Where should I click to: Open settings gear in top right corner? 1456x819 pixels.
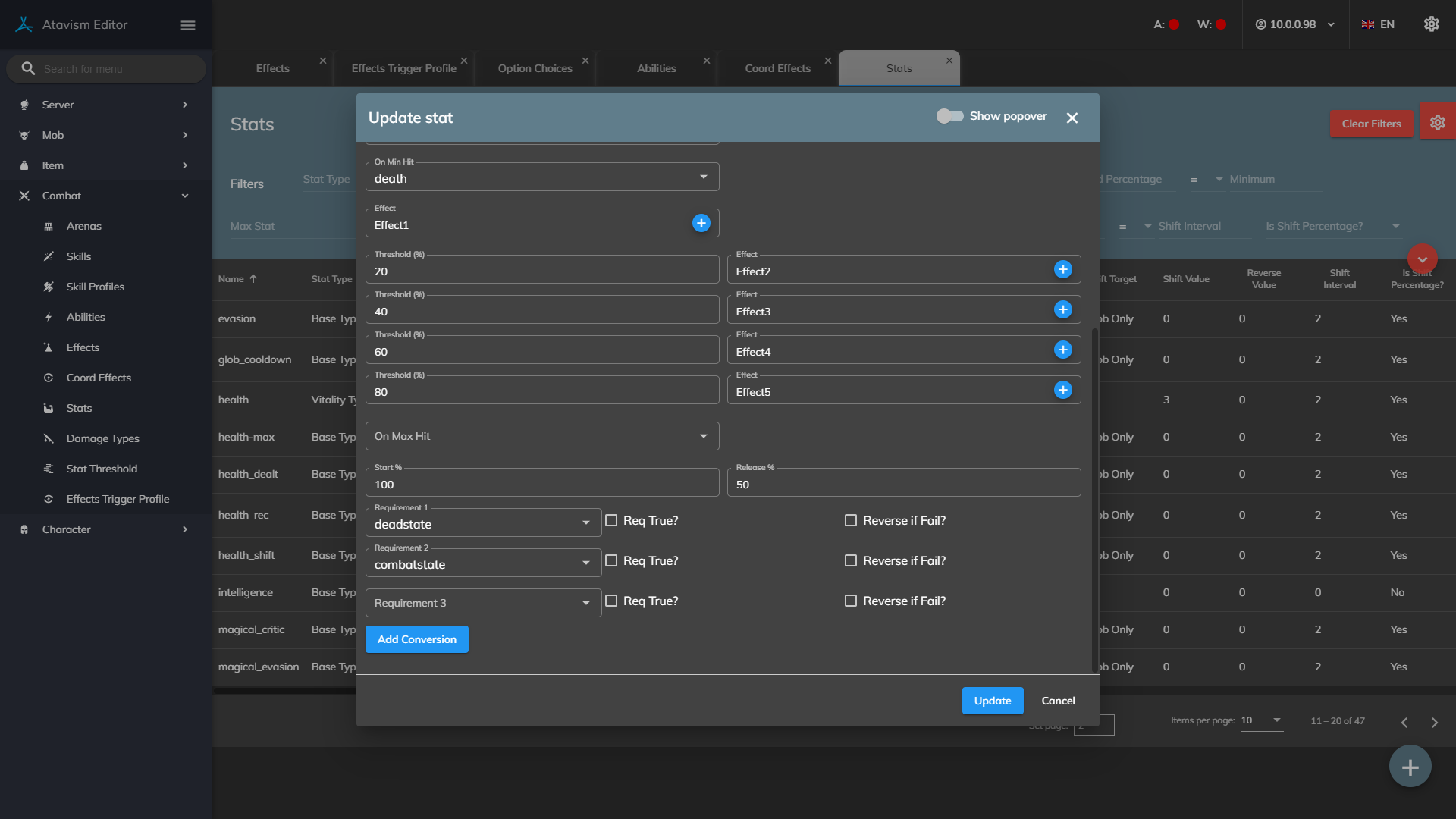(x=1431, y=24)
